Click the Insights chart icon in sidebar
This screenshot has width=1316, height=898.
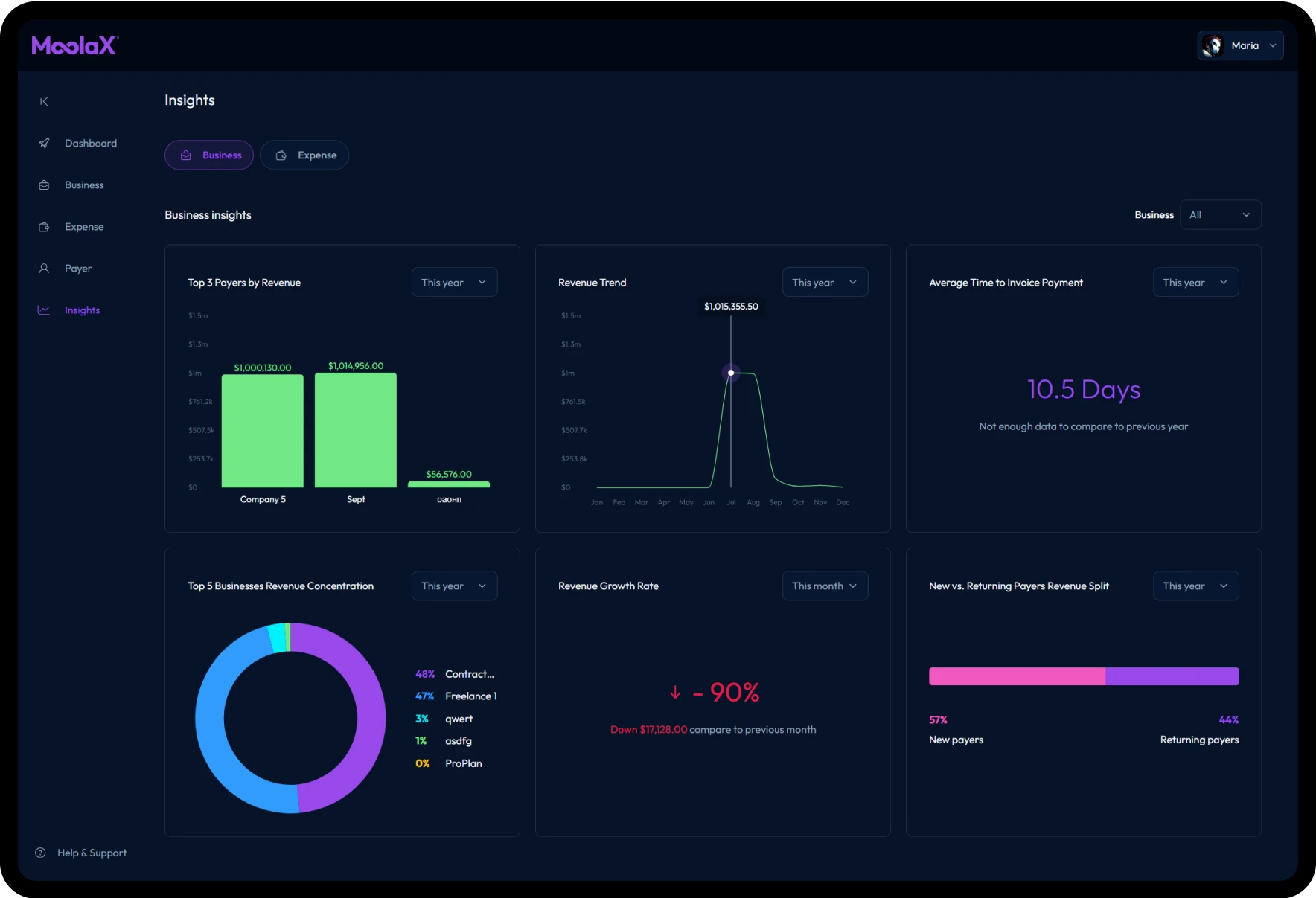[x=44, y=310]
